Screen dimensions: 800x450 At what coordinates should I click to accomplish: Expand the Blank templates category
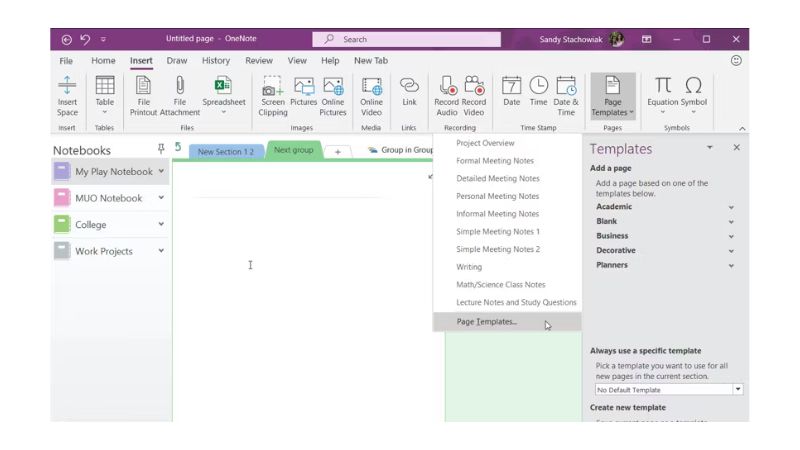[731, 222]
